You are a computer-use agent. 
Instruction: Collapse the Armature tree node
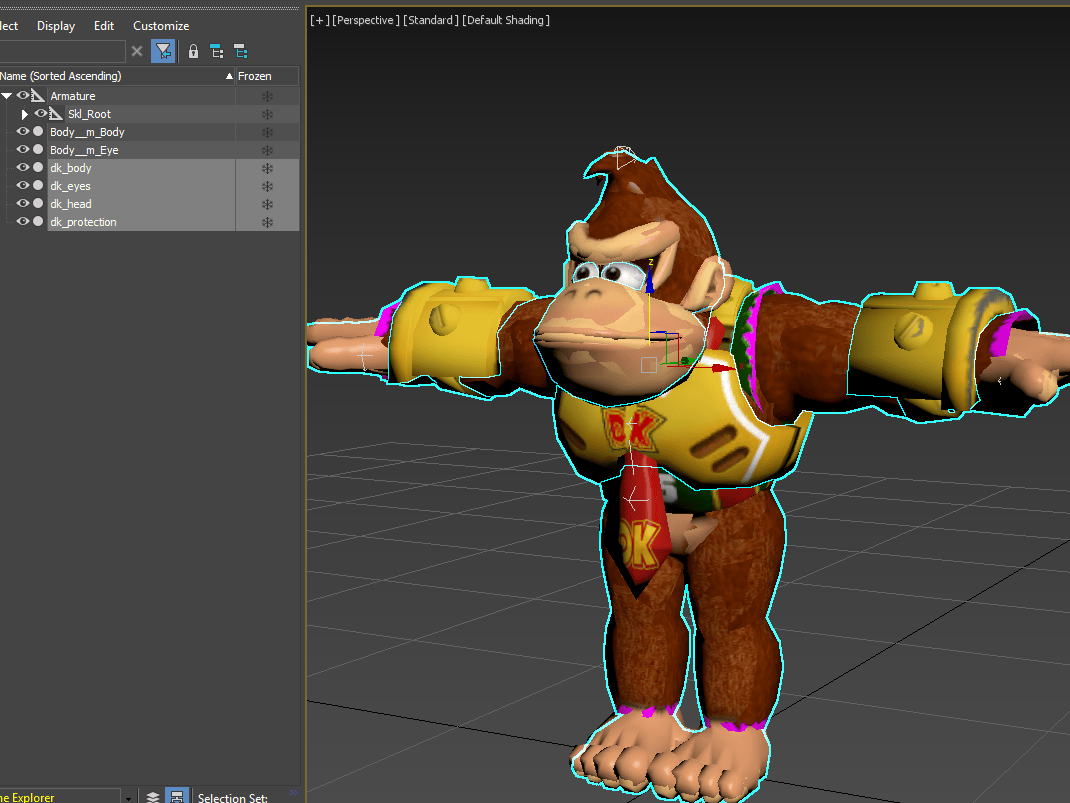pyautogui.click(x=7, y=96)
